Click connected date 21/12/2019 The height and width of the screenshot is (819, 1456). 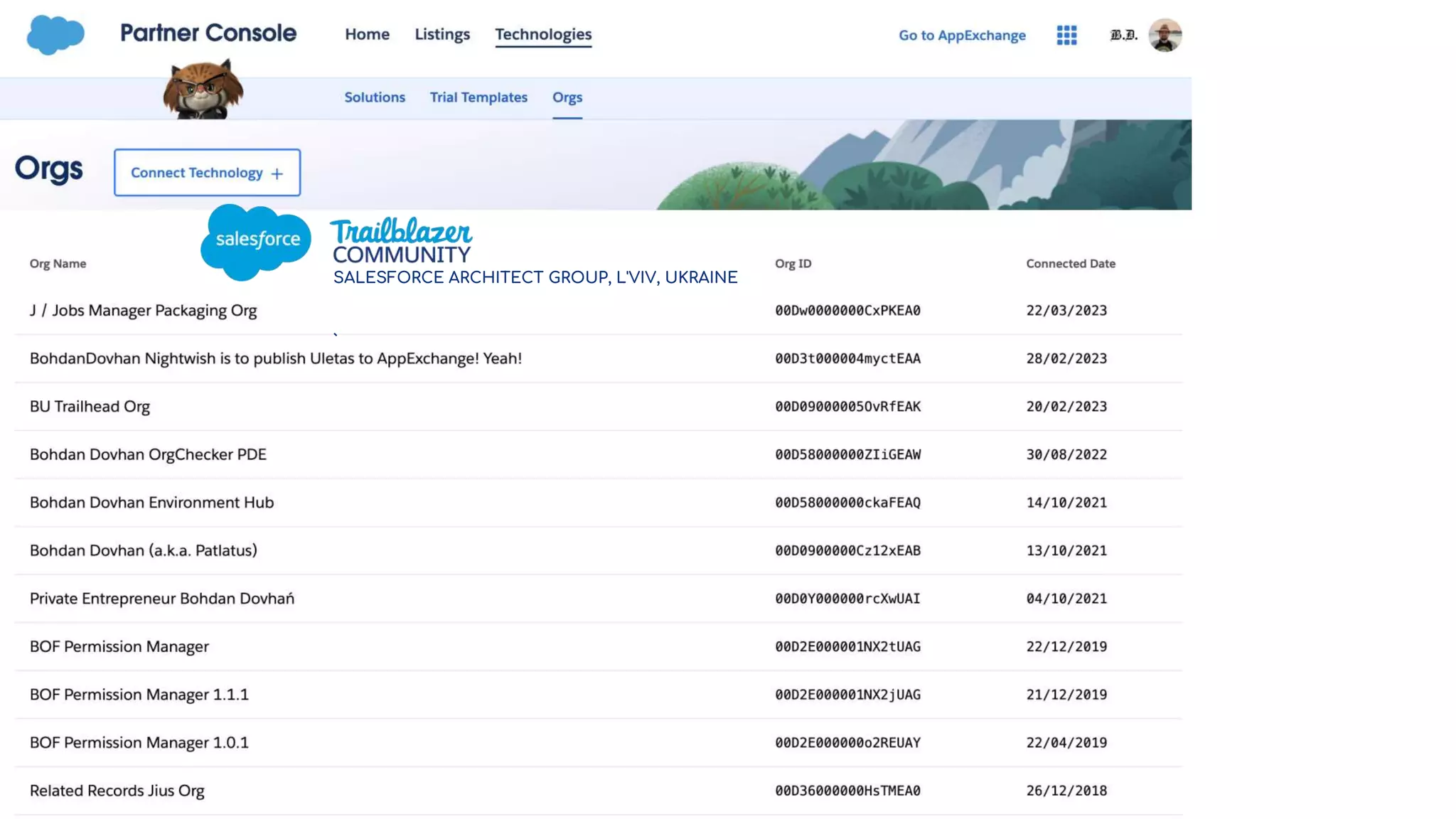coord(1066,695)
